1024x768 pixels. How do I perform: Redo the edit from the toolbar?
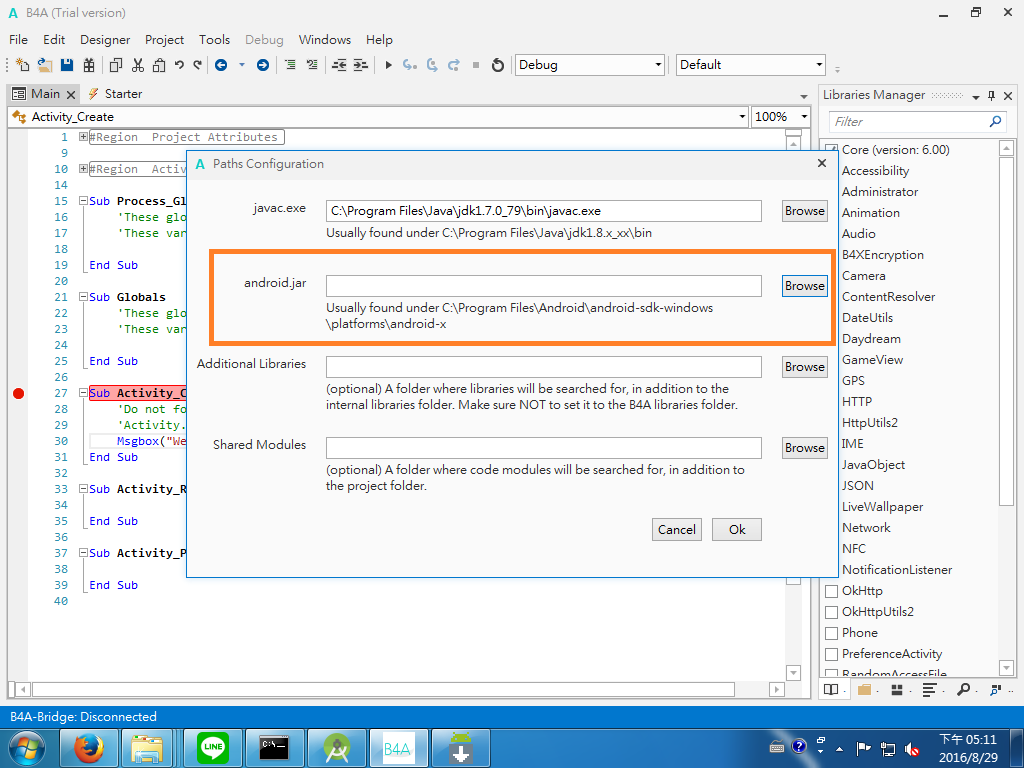(x=197, y=65)
